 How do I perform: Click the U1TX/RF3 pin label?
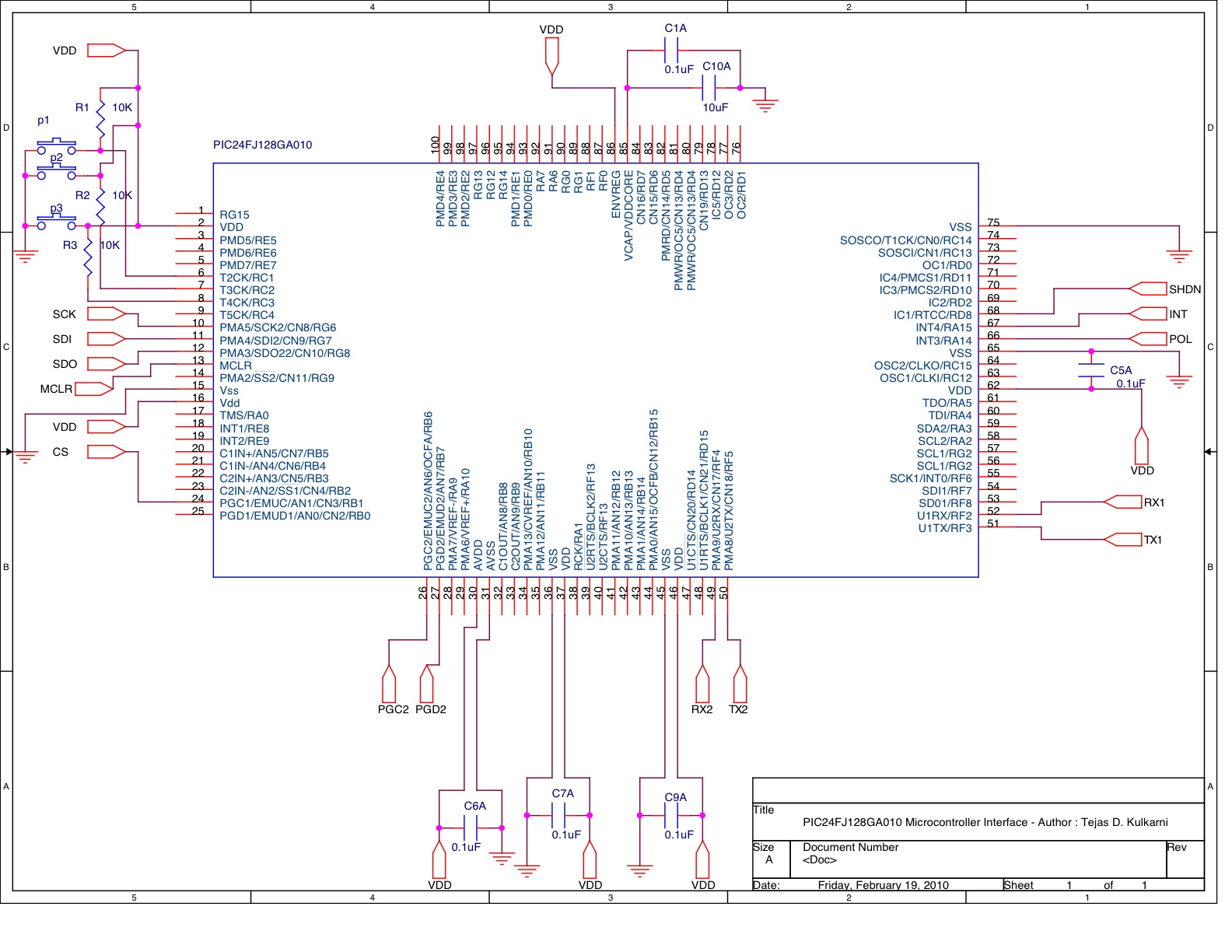pos(945,528)
